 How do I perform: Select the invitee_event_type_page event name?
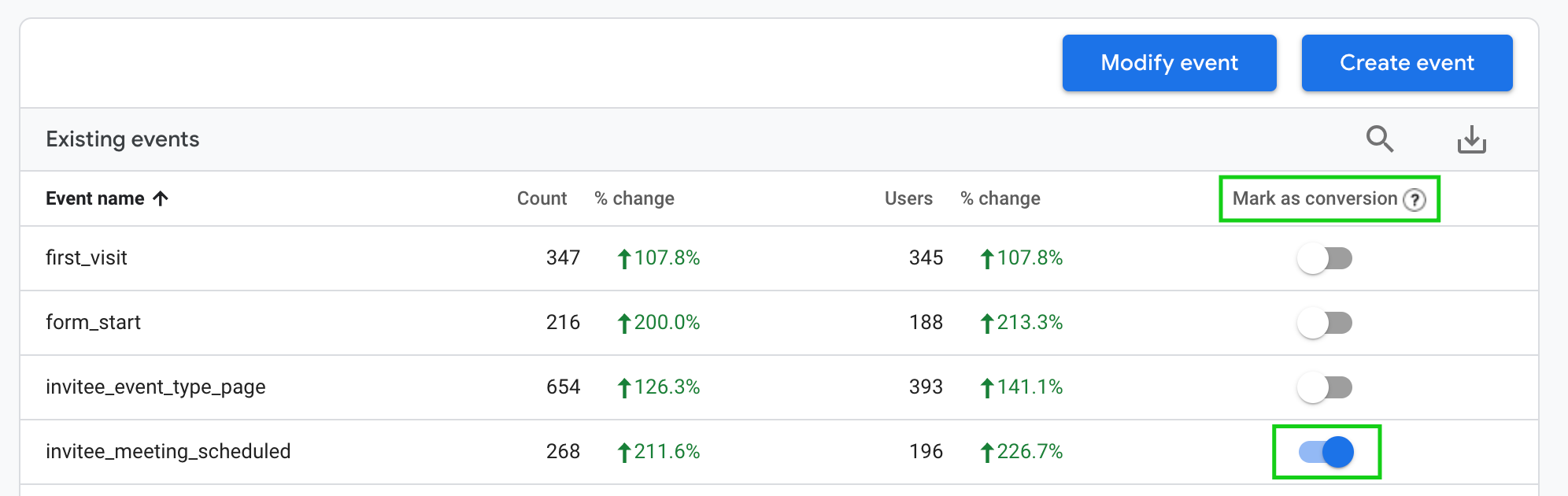tap(156, 387)
